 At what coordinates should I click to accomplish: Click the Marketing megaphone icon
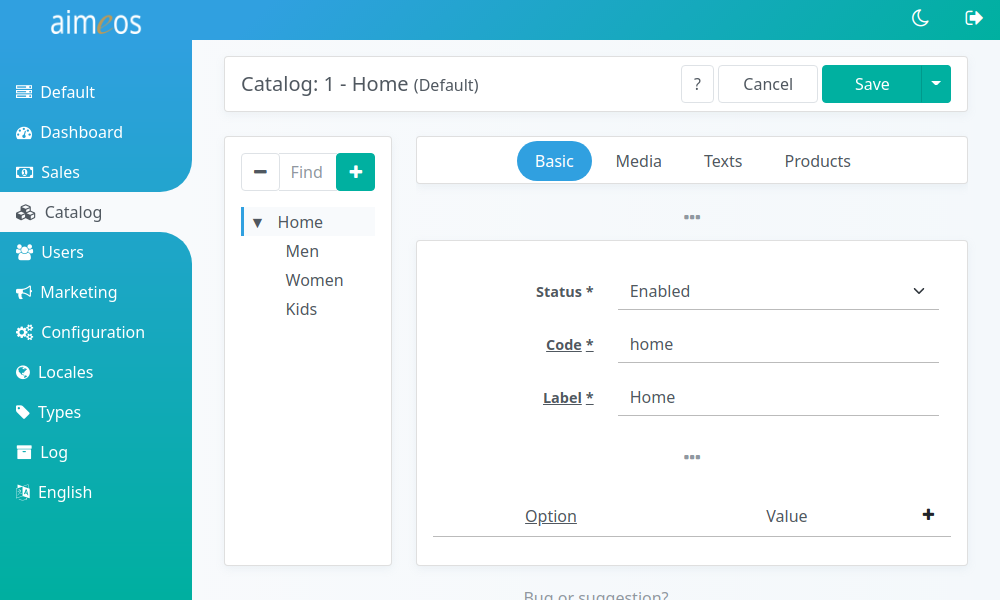tap(24, 293)
